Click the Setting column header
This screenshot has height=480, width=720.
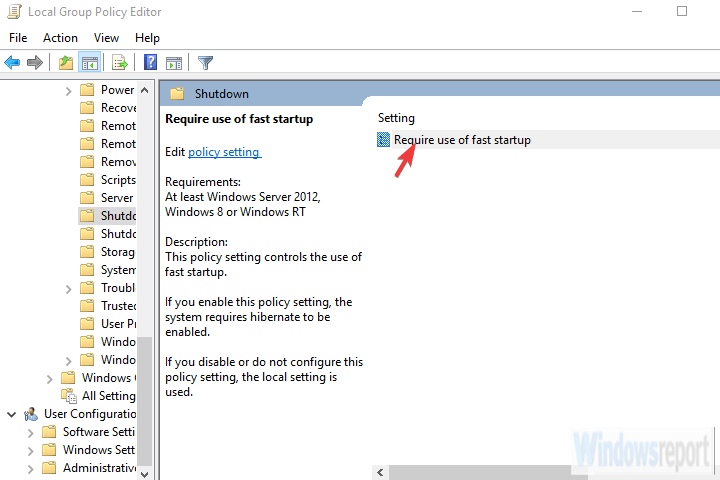point(396,118)
